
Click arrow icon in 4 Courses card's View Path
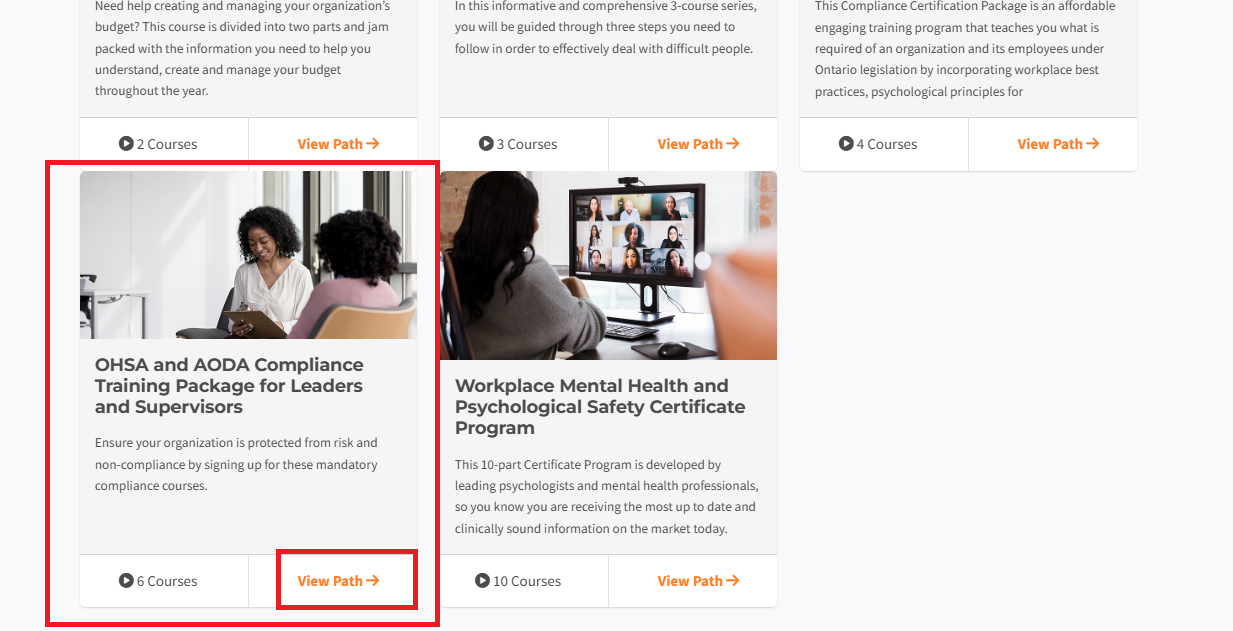pyautogui.click(x=1093, y=144)
